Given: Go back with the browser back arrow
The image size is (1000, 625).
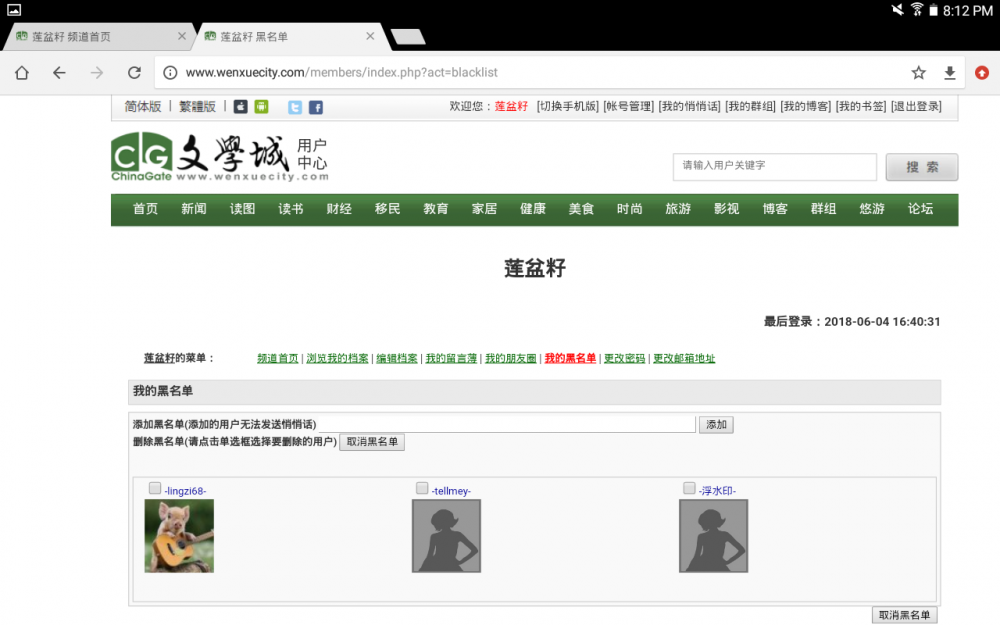Looking at the screenshot, I should [59, 73].
